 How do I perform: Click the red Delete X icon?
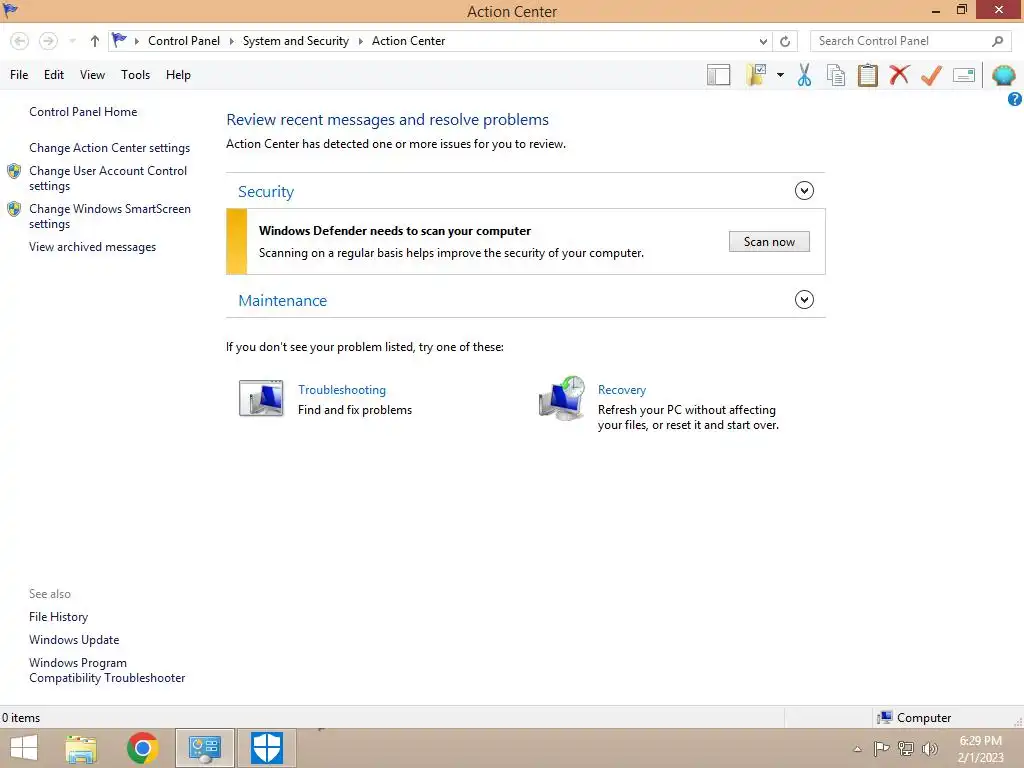point(899,74)
